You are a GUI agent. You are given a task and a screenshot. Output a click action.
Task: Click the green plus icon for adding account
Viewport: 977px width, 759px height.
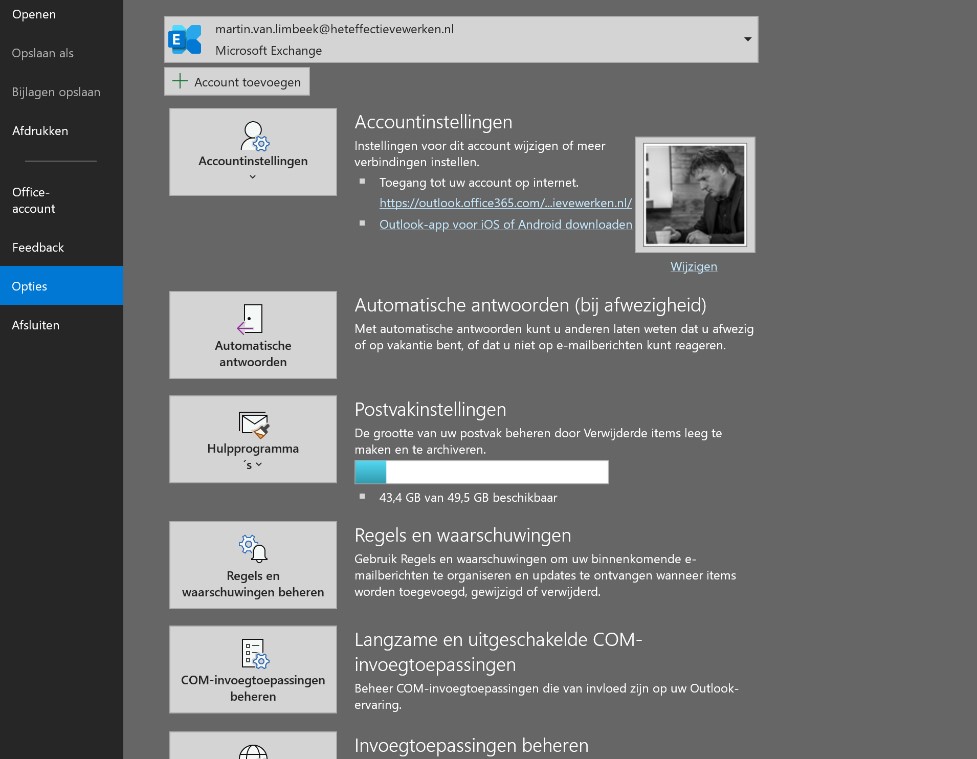179,81
